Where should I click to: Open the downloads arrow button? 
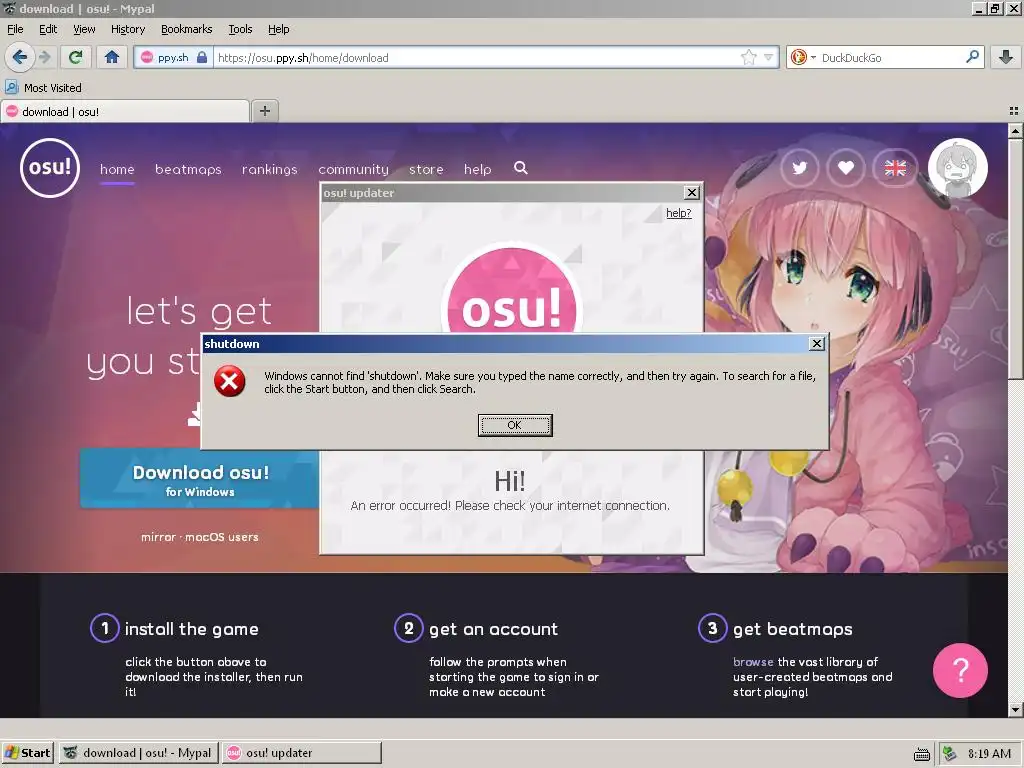1006,57
